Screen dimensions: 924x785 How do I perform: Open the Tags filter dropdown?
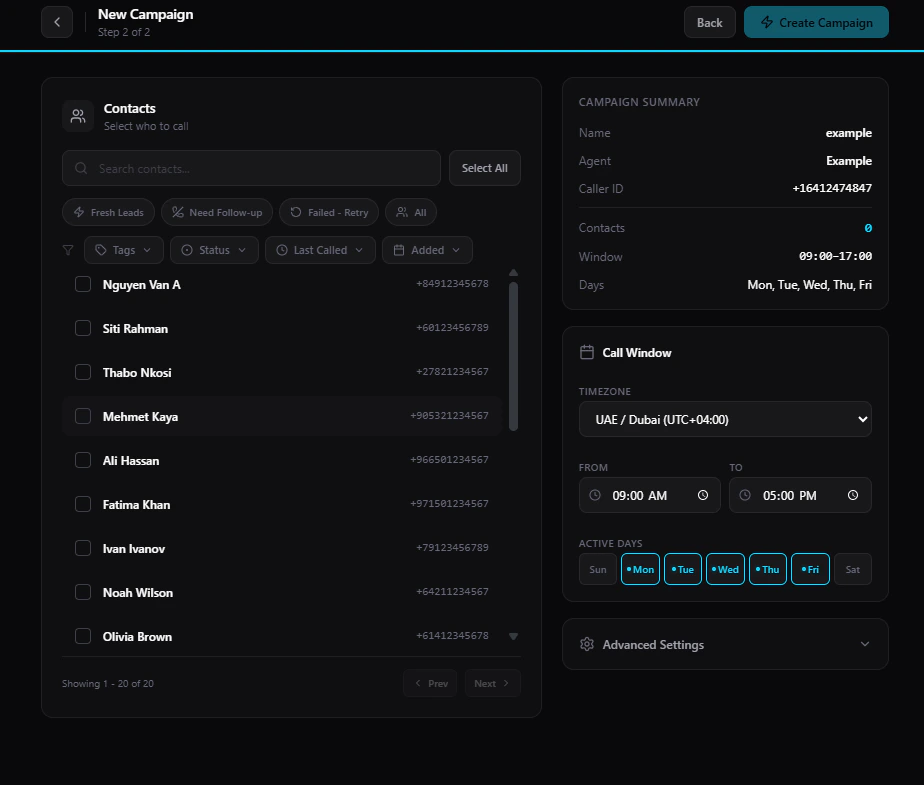[123, 250]
